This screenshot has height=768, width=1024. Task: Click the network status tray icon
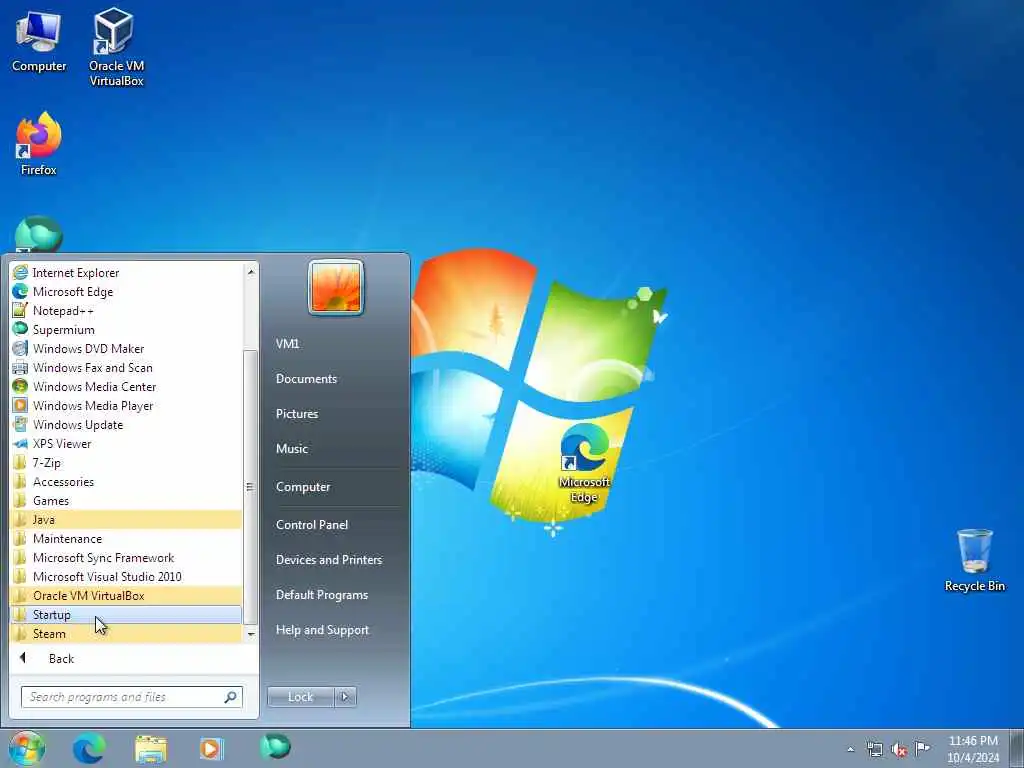coord(874,749)
